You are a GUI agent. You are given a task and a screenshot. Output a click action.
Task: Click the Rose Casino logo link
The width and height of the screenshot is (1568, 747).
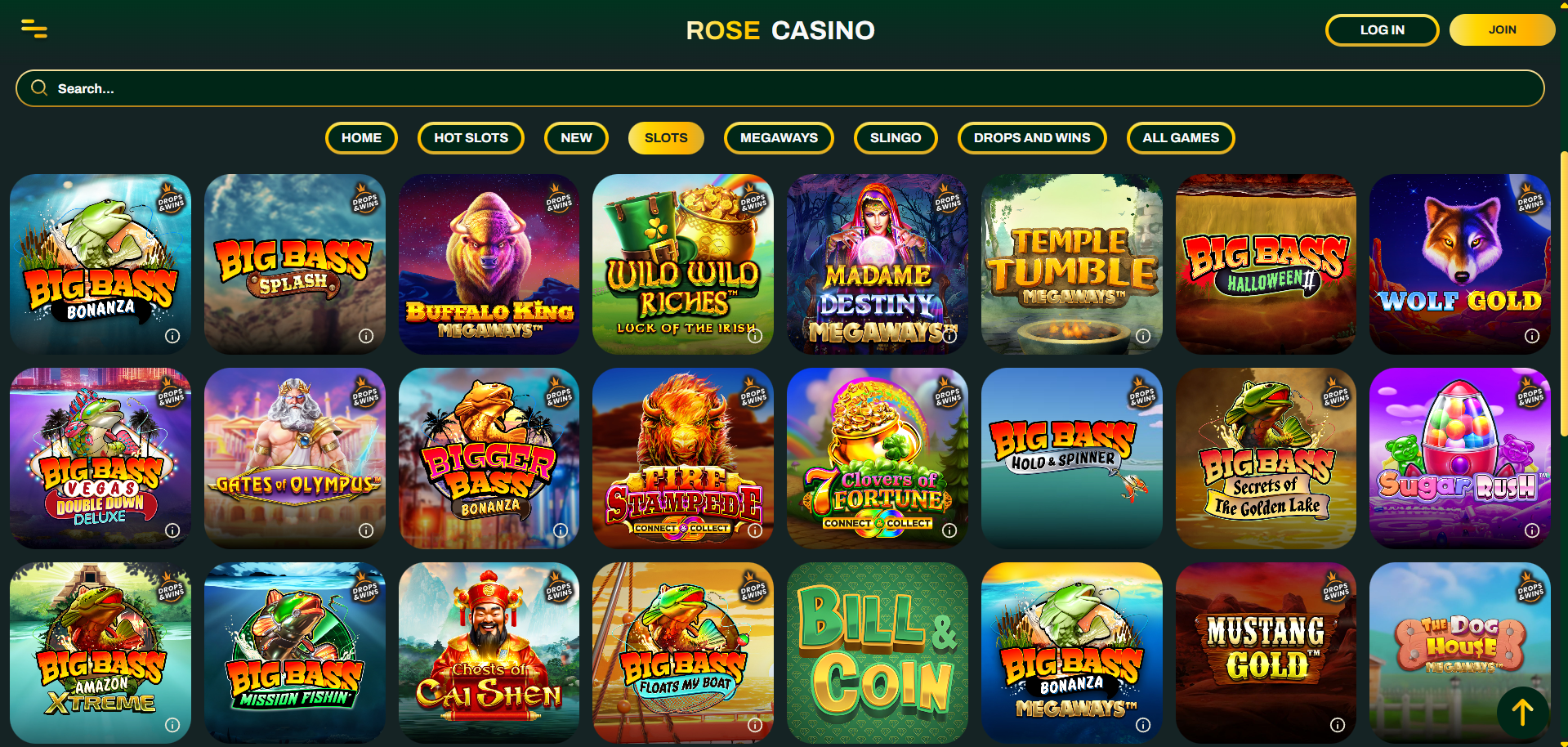(780, 30)
